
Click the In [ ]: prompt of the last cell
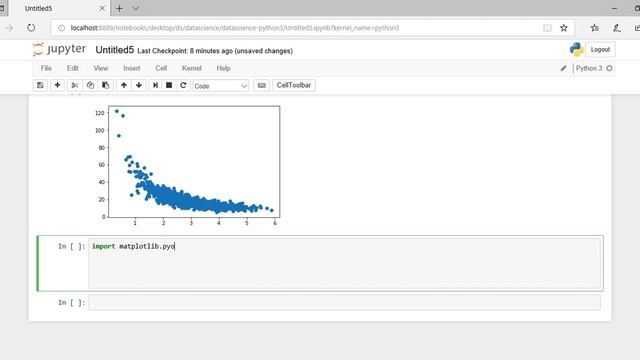pos(72,302)
